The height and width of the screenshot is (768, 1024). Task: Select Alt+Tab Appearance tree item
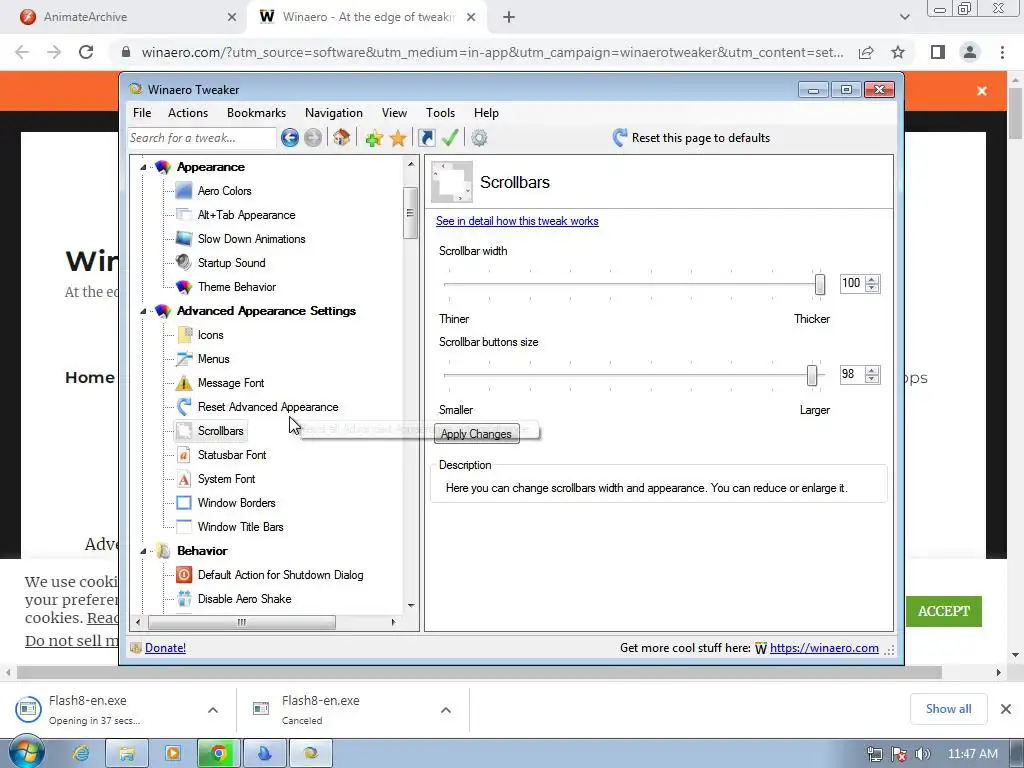point(246,215)
